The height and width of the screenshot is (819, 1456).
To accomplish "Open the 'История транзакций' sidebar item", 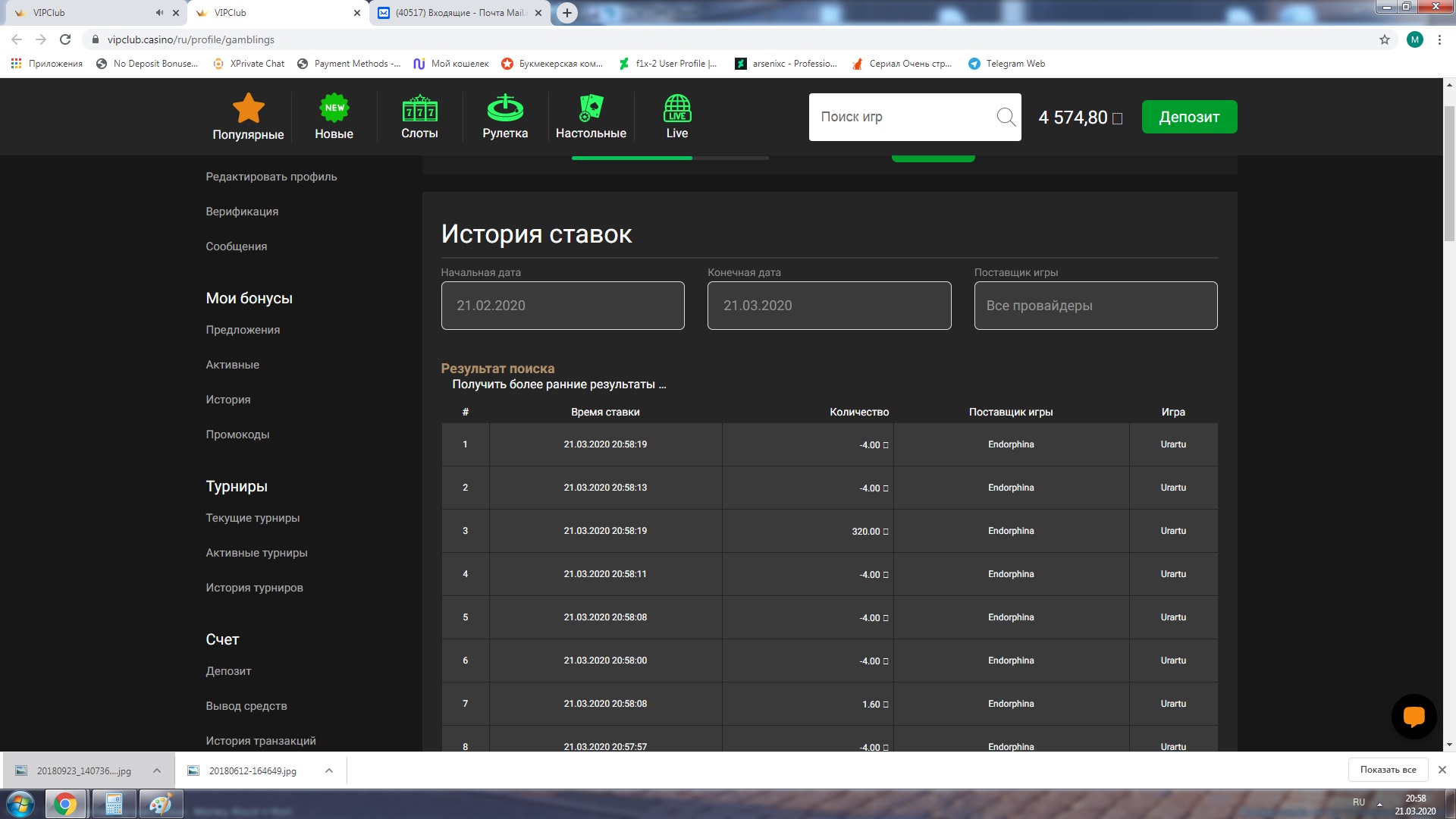I will click(x=260, y=740).
